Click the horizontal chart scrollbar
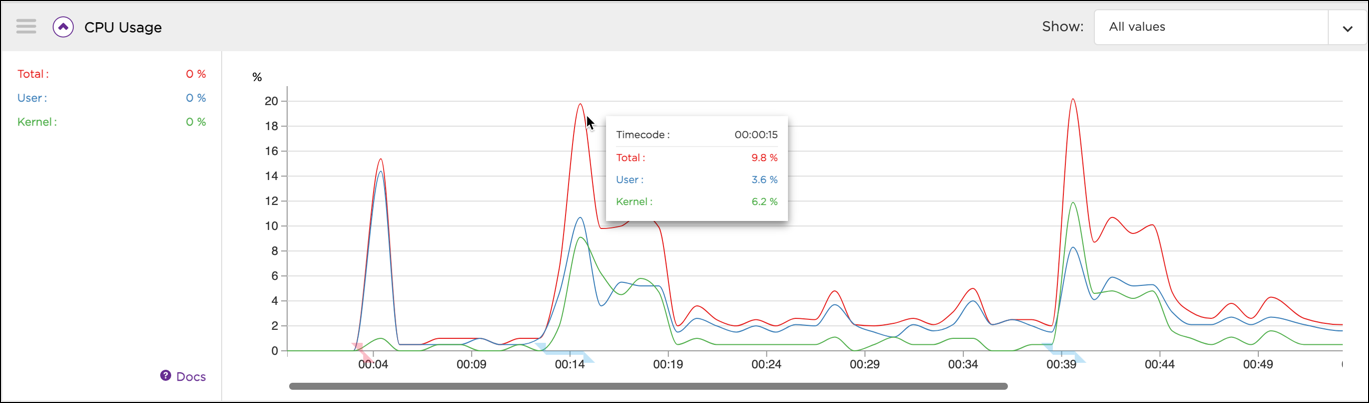Viewport: 1369px width, 403px height. (648, 386)
